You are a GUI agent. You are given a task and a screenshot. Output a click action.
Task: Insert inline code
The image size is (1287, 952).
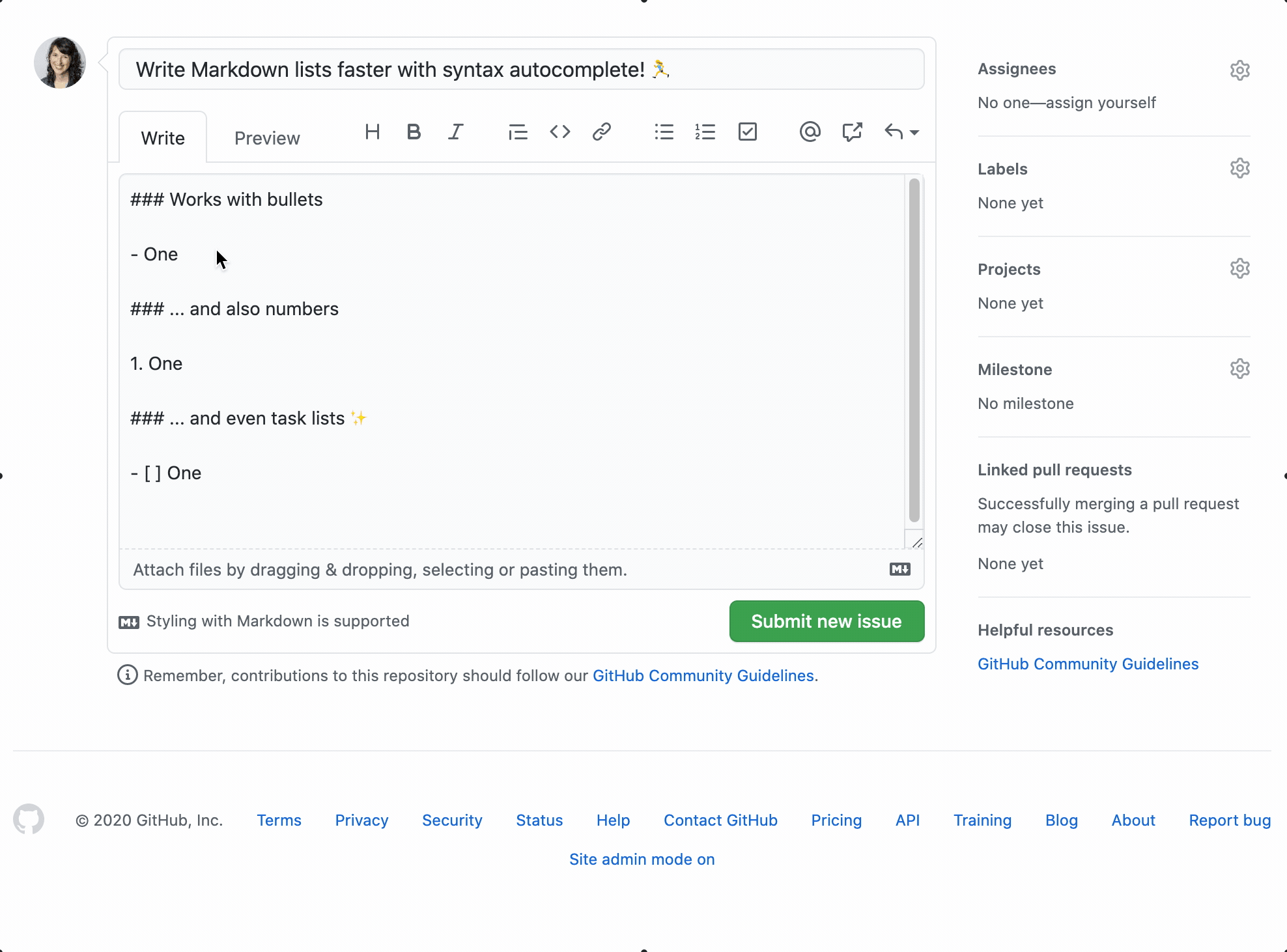pyautogui.click(x=559, y=132)
